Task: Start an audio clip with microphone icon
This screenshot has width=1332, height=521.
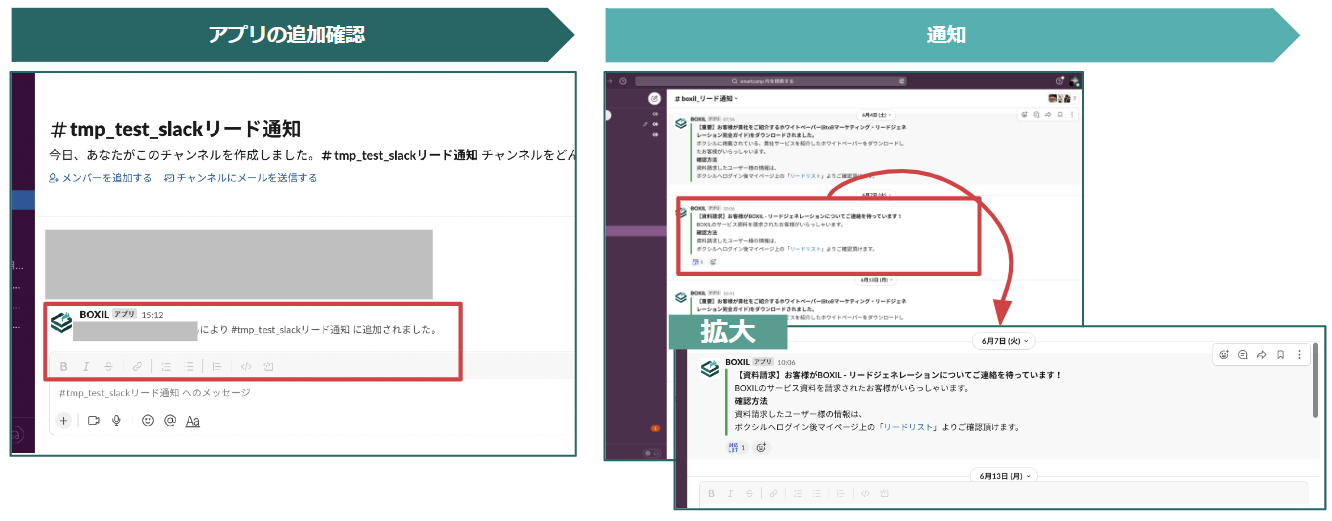Action: click(x=116, y=421)
